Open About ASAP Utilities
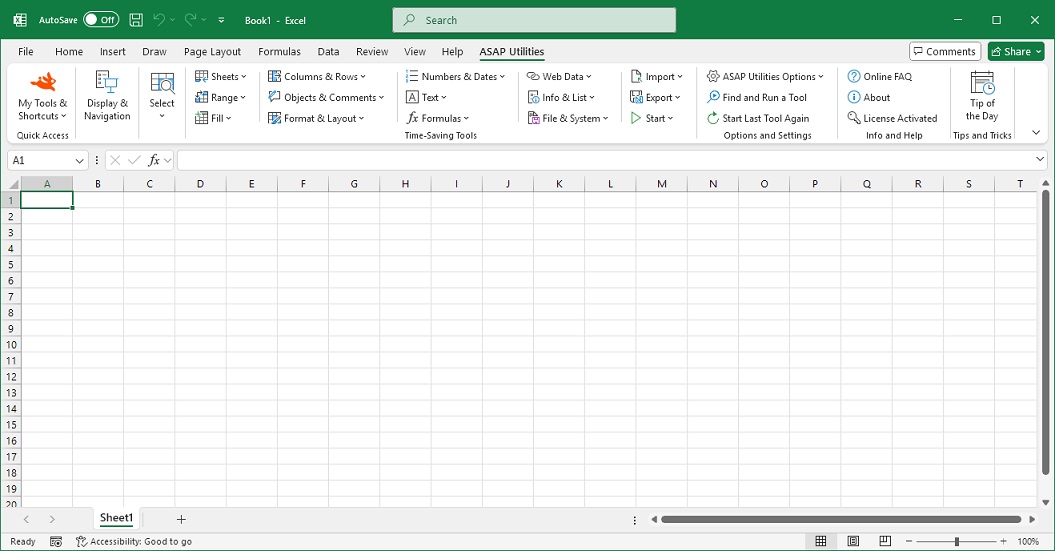The height and width of the screenshot is (551, 1055). [x=869, y=98]
